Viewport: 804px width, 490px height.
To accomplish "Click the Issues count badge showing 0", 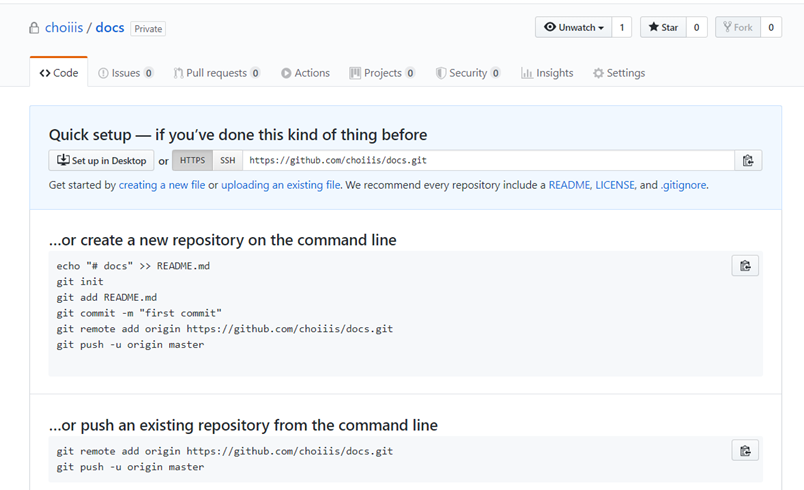I will coord(148,73).
